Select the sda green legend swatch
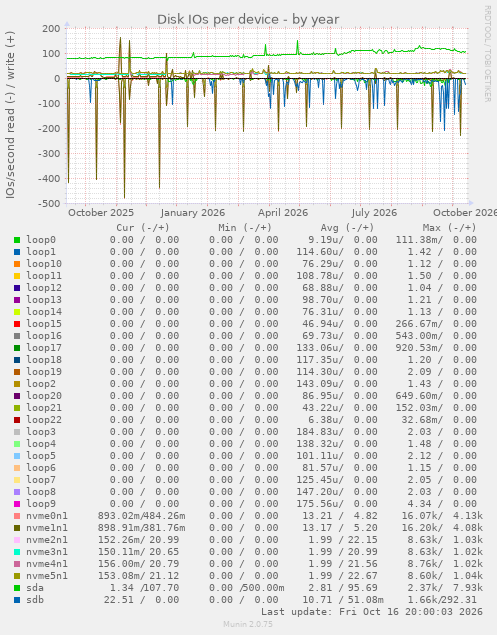The width and height of the screenshot is (497, 635). 17,588
